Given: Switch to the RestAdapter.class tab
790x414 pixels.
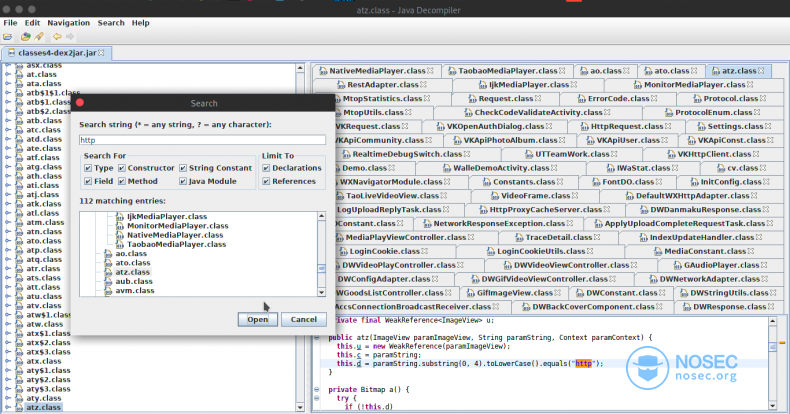Looking at the screenshot, I should point(383,85).
